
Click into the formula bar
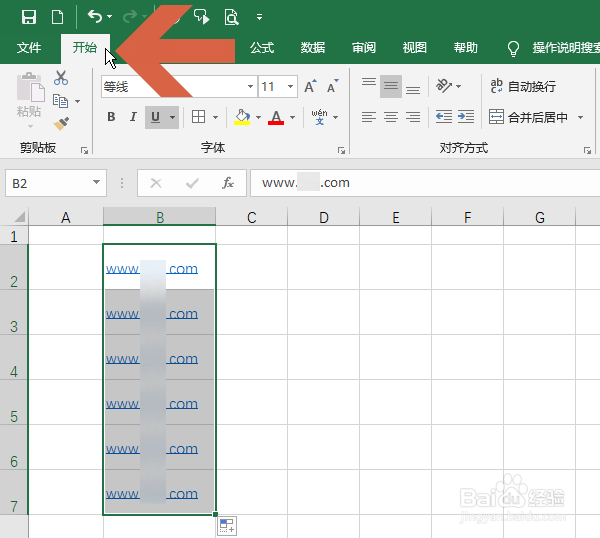[425, 183]
